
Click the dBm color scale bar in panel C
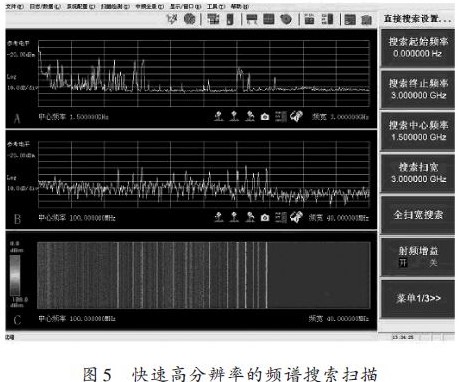[x=15, y=275]
